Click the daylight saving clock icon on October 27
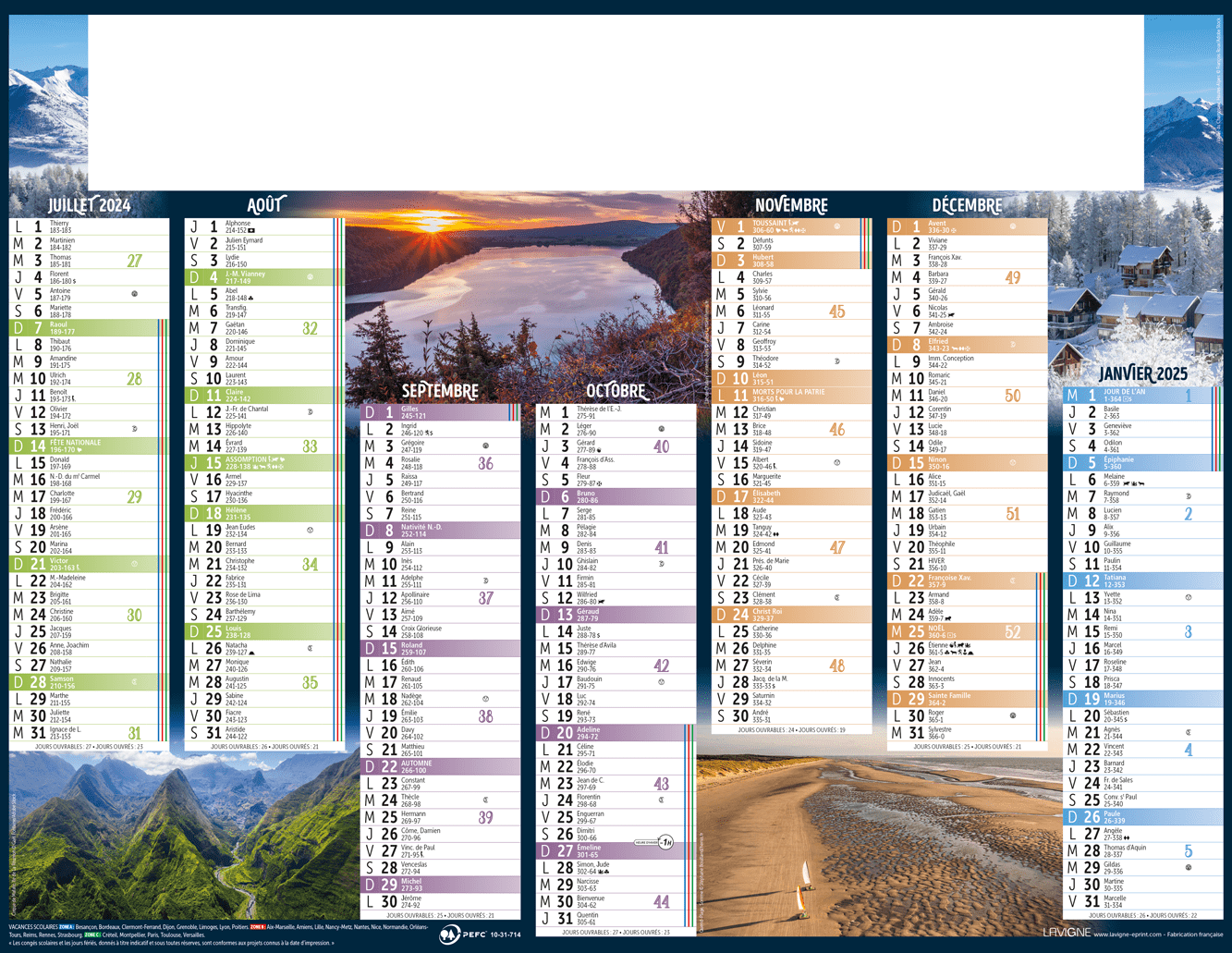This screenshot has height=953, width=1232. [x=663, y=842]
